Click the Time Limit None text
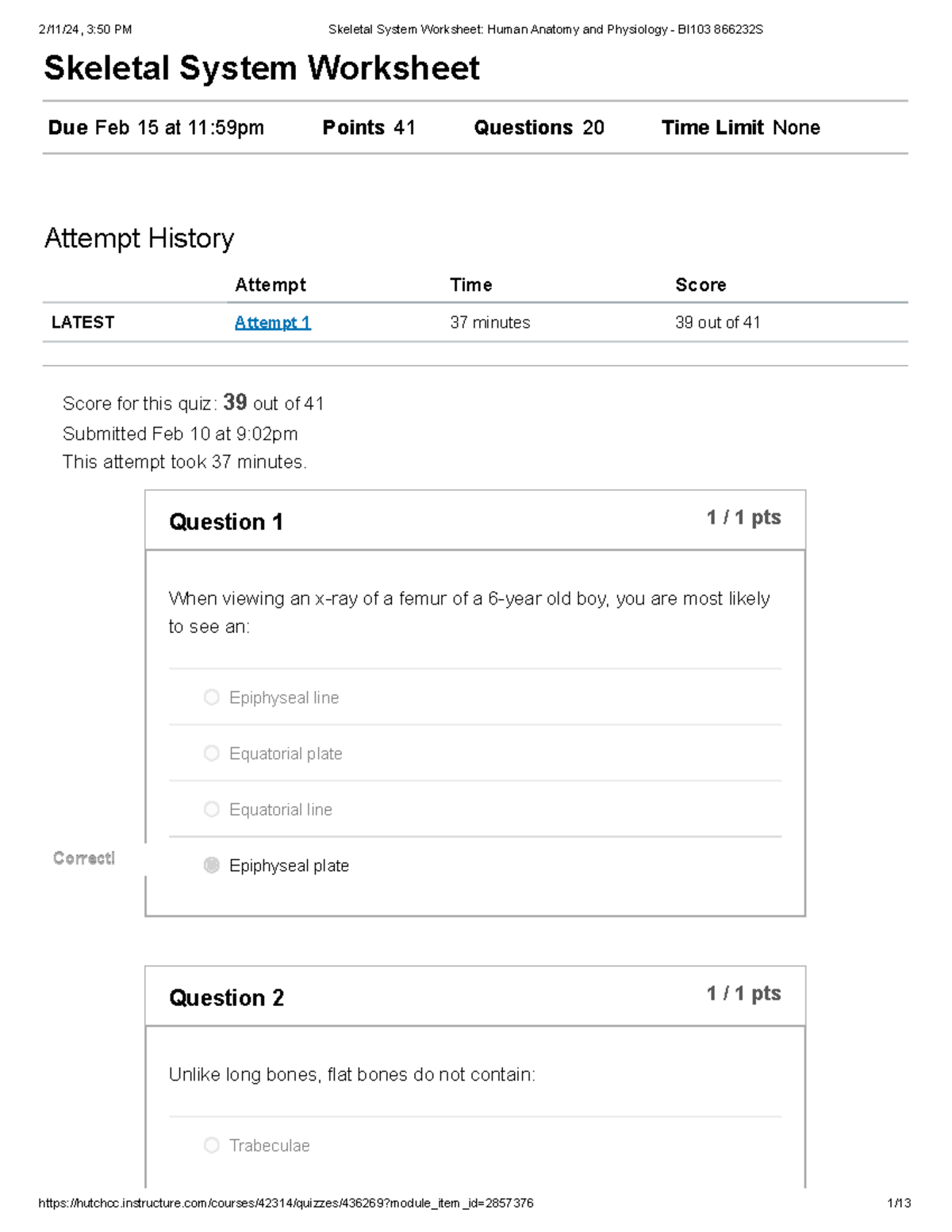 [x=740, y=128]
